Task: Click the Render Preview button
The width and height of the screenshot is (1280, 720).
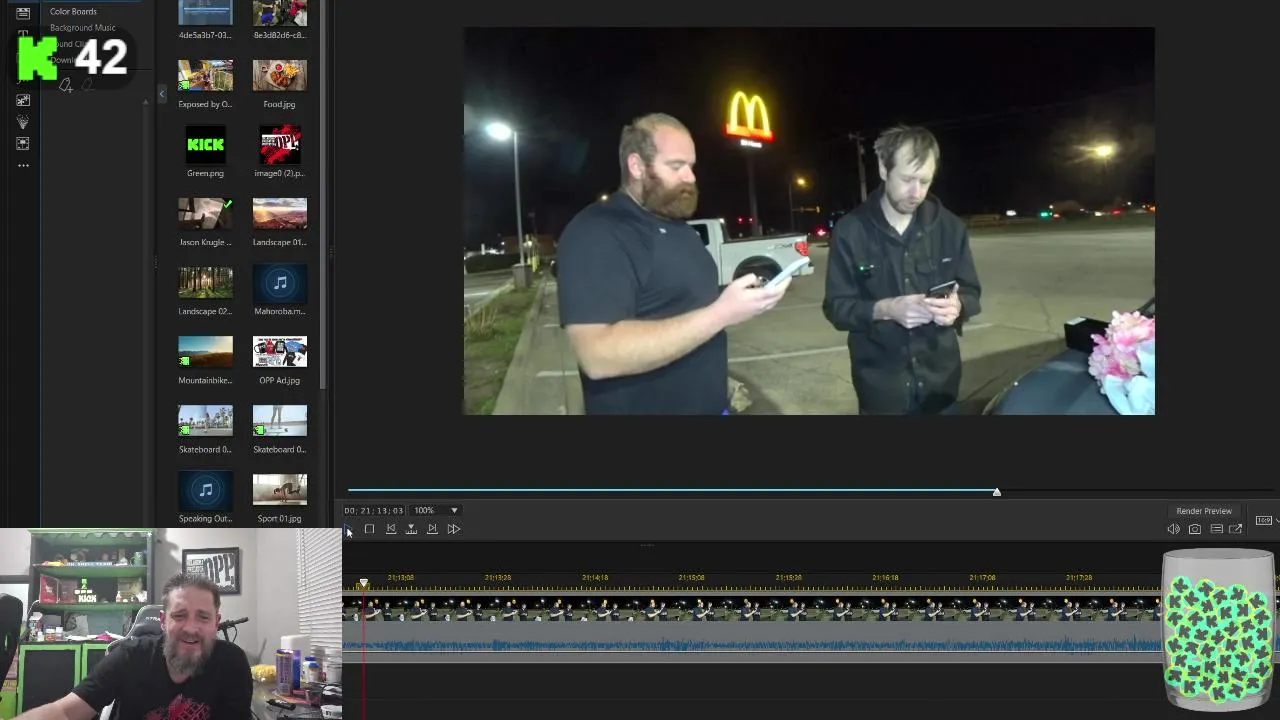Action: pos(1204,511)
